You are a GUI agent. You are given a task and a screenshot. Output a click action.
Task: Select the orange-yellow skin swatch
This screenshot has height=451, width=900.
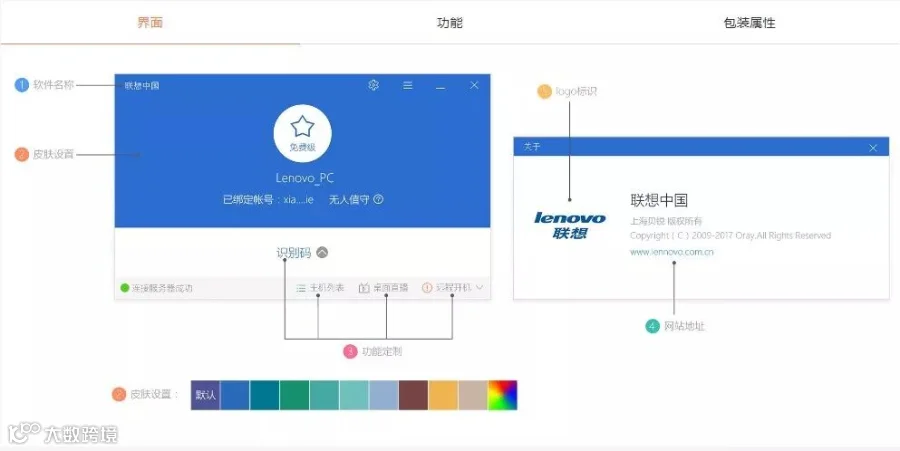click(443, 395)
